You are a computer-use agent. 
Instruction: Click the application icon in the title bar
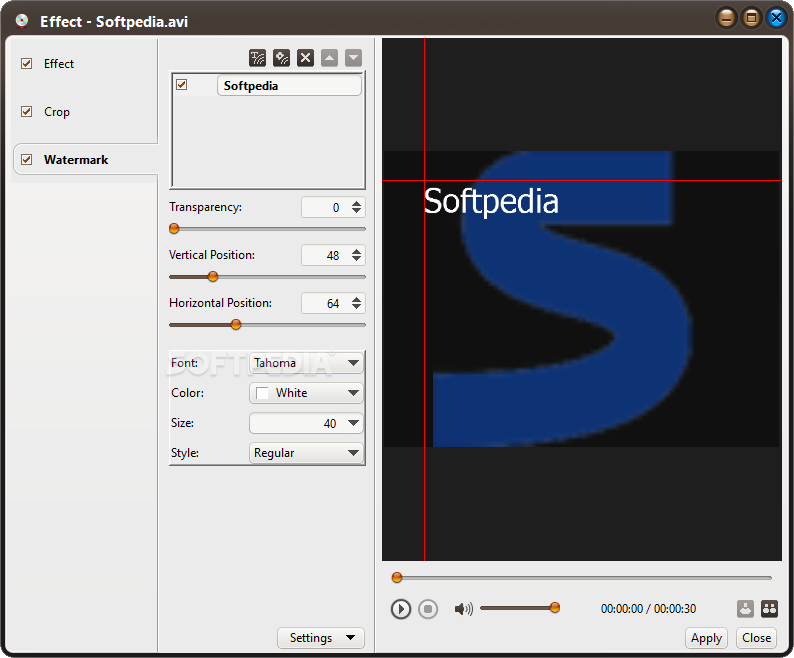22,21
